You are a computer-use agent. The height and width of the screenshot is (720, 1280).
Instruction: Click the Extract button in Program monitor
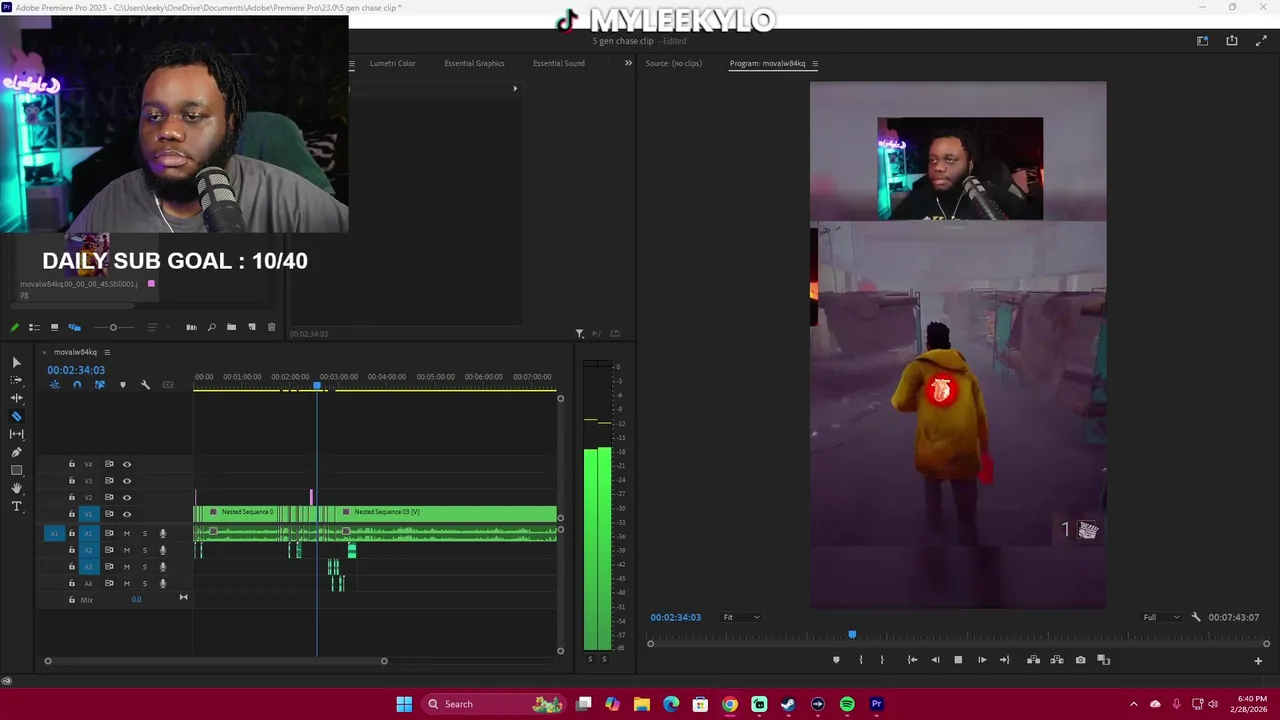1057,660
